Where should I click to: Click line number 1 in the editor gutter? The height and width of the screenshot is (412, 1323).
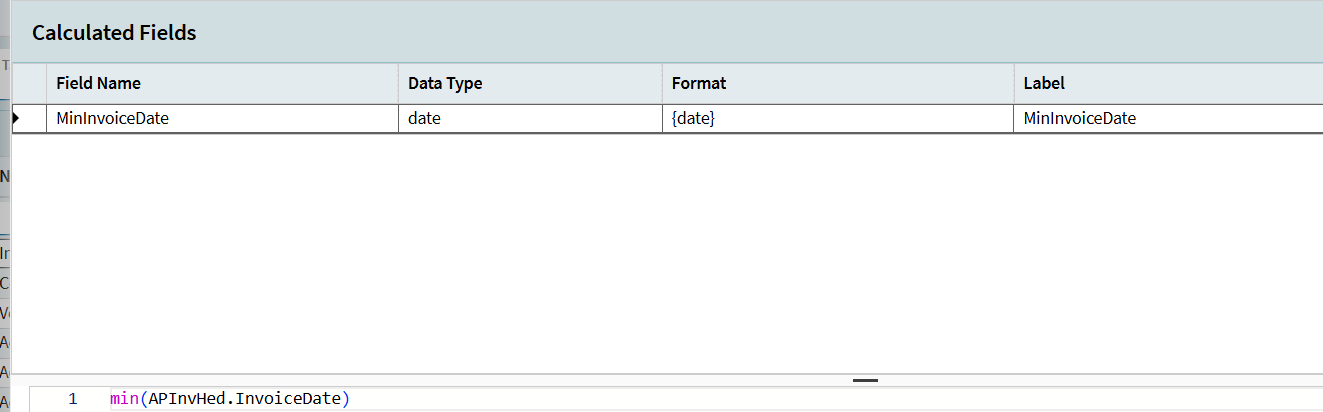72,399
